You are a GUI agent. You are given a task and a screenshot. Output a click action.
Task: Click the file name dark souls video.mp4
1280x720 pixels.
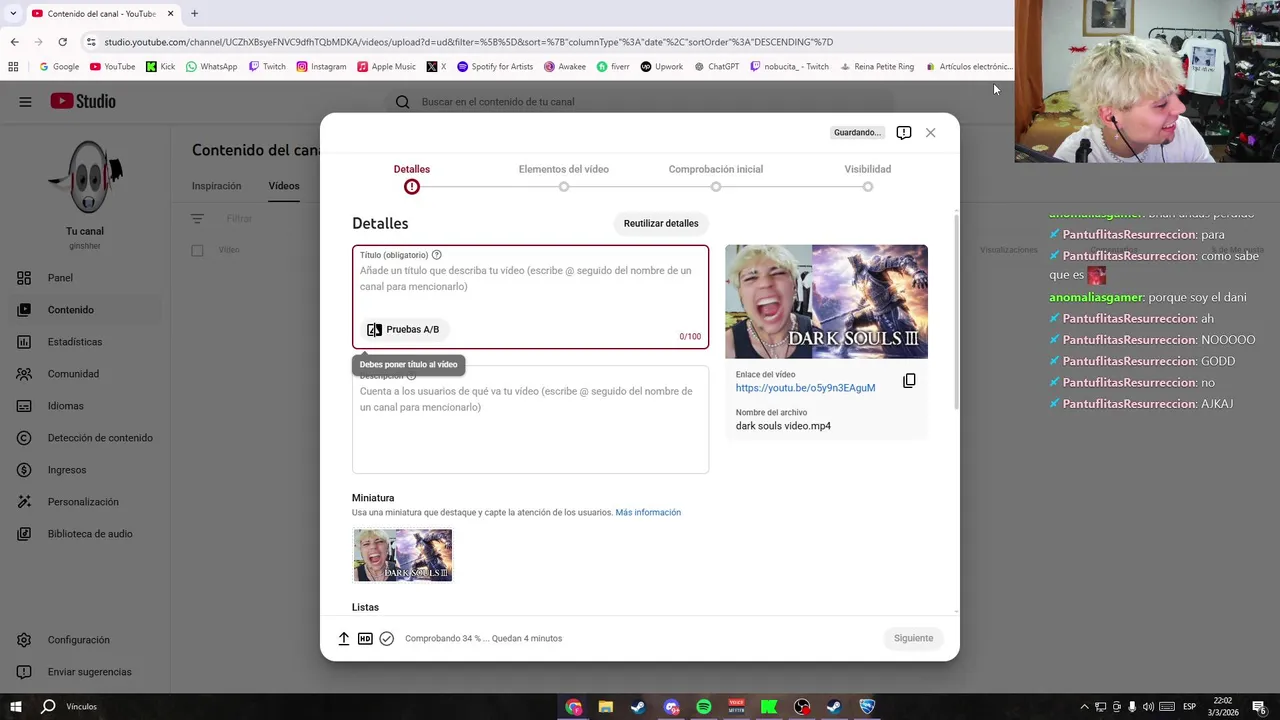pos(783,426)
